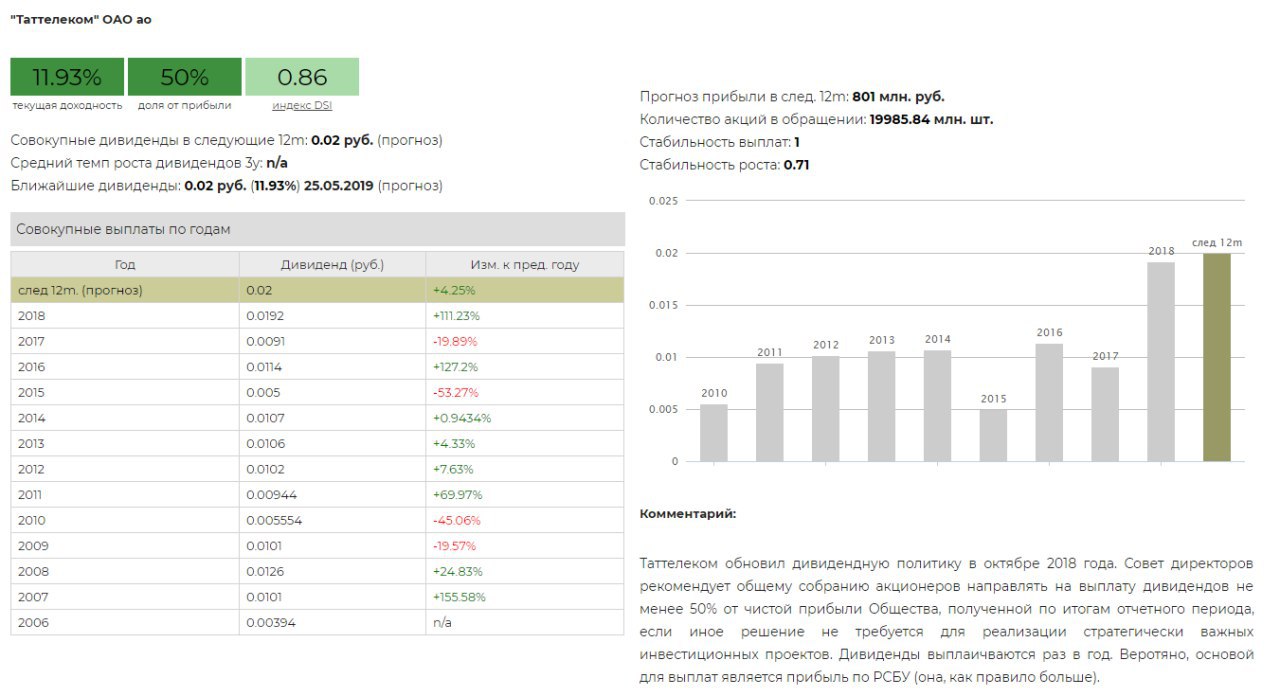
Task: Click the 19985.84 млн. шт. shares value
Action: [932, 120]
